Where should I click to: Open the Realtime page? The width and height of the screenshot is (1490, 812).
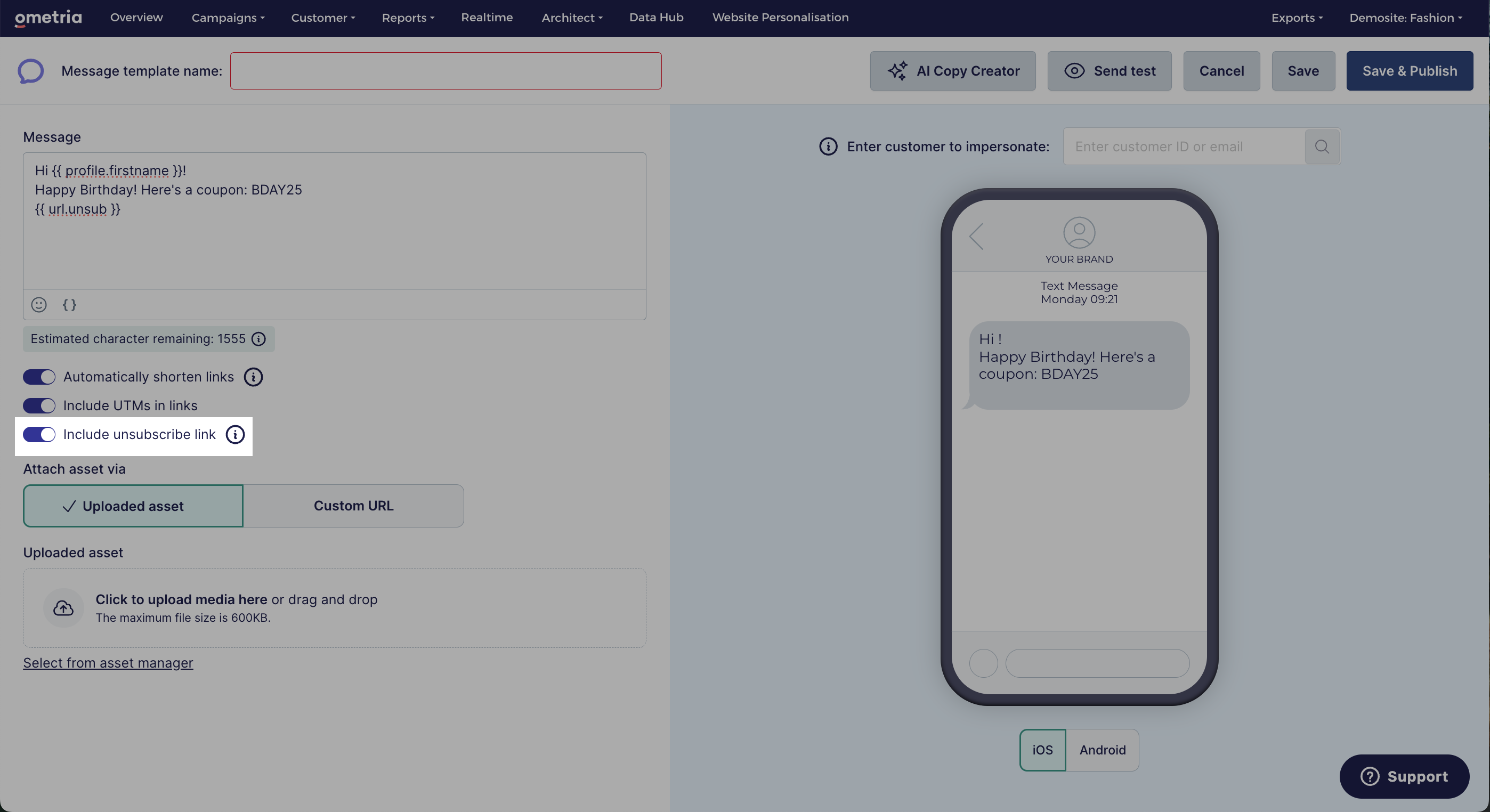point(487,18)
